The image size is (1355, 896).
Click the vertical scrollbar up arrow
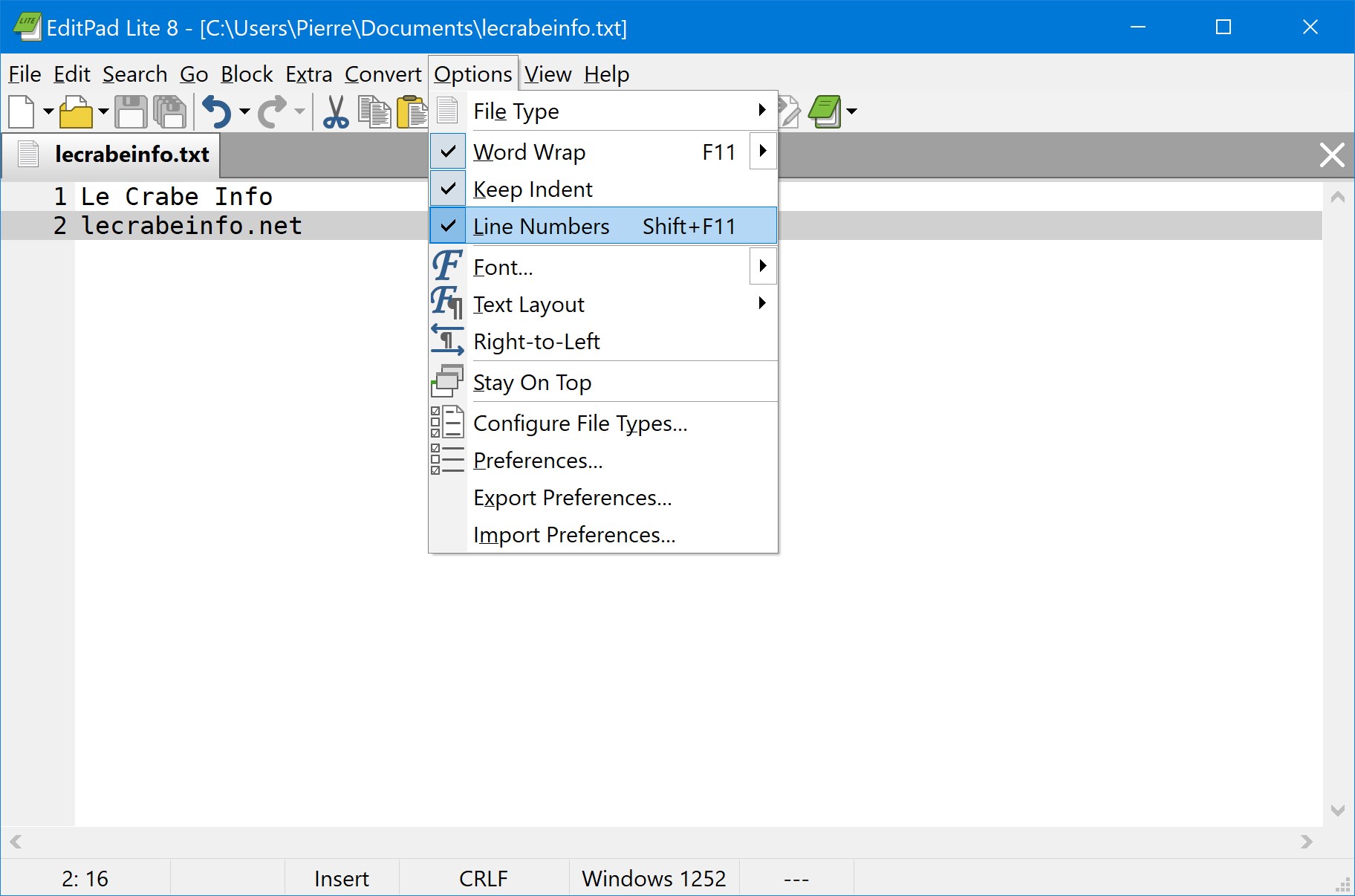1338,197
